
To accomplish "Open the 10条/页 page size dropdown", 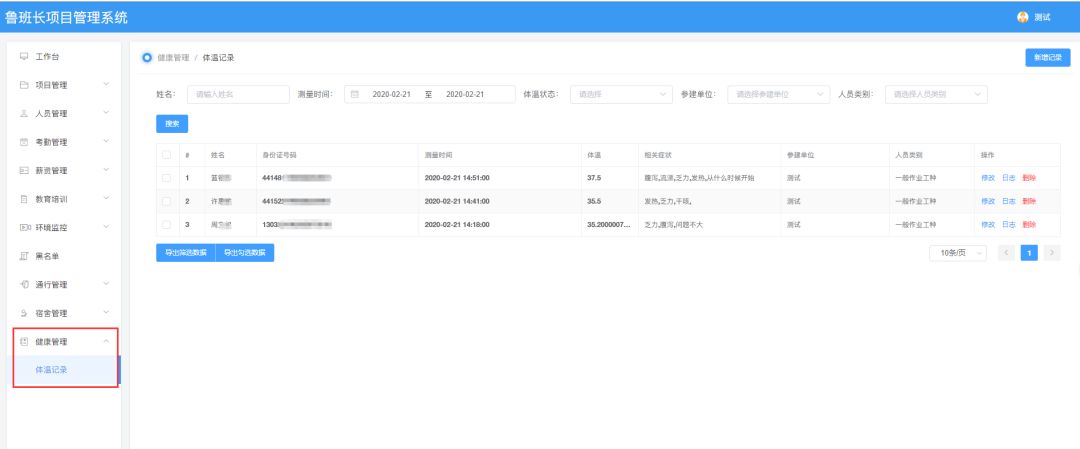I will coord(957,253).
